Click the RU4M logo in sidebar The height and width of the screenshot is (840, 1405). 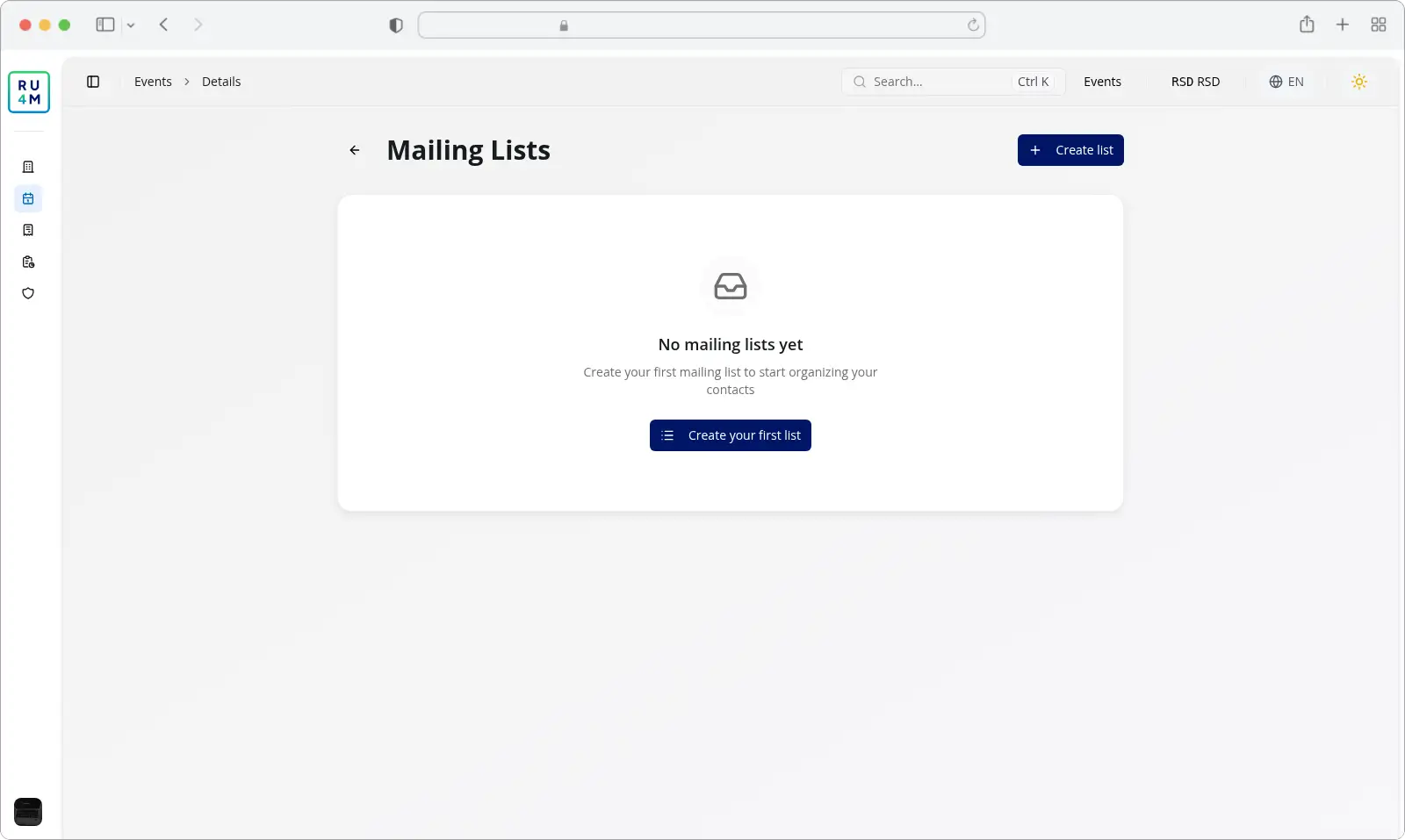29,92
